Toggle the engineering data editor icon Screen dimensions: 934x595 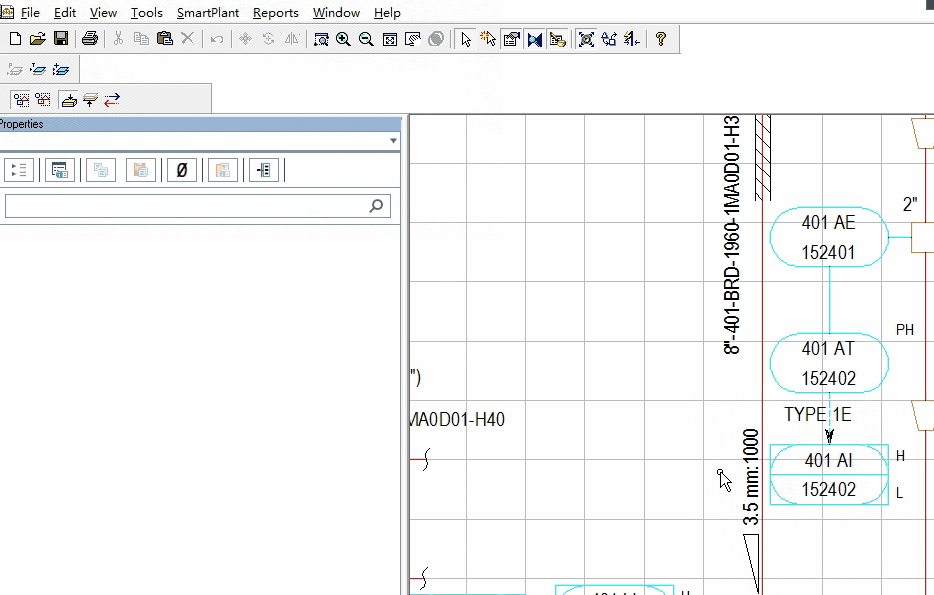point(558,39)
